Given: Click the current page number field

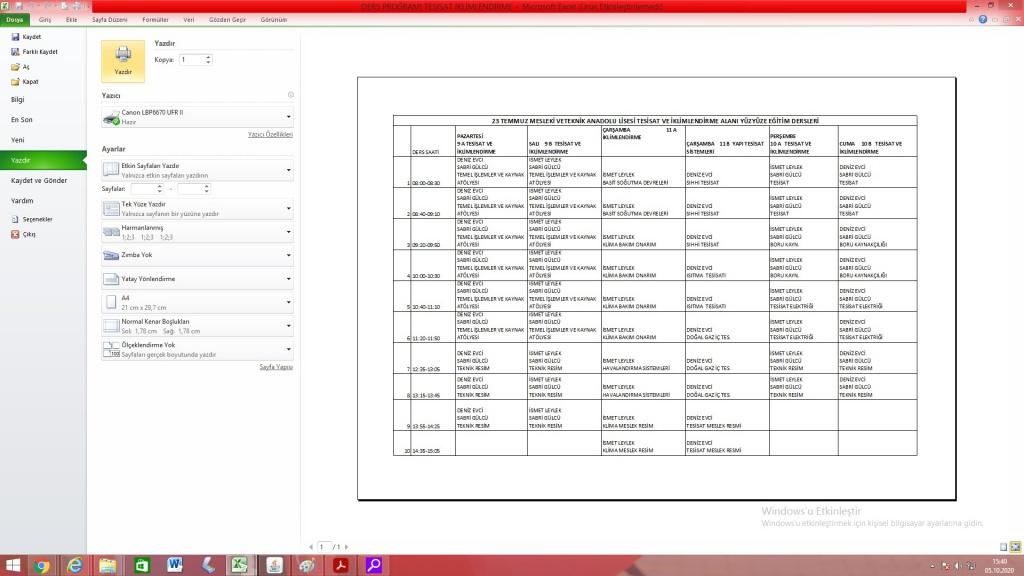Looking at the screenshot, I should click(x=325, y=547).
